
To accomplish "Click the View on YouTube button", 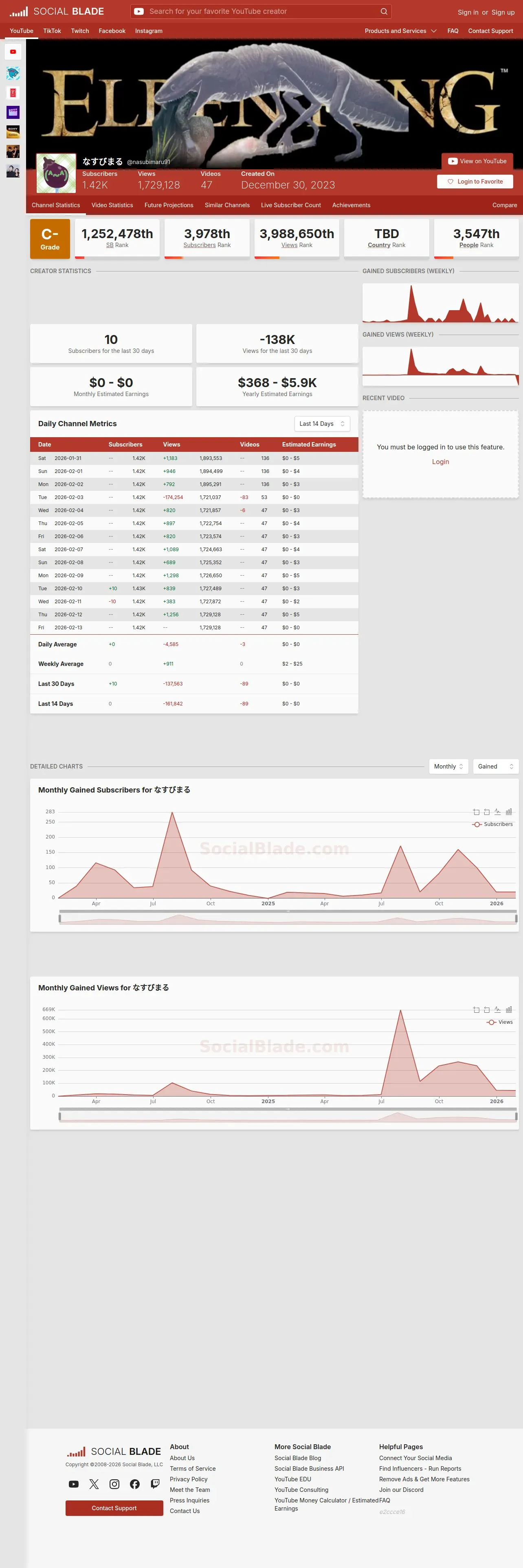I will coord(477,161).
